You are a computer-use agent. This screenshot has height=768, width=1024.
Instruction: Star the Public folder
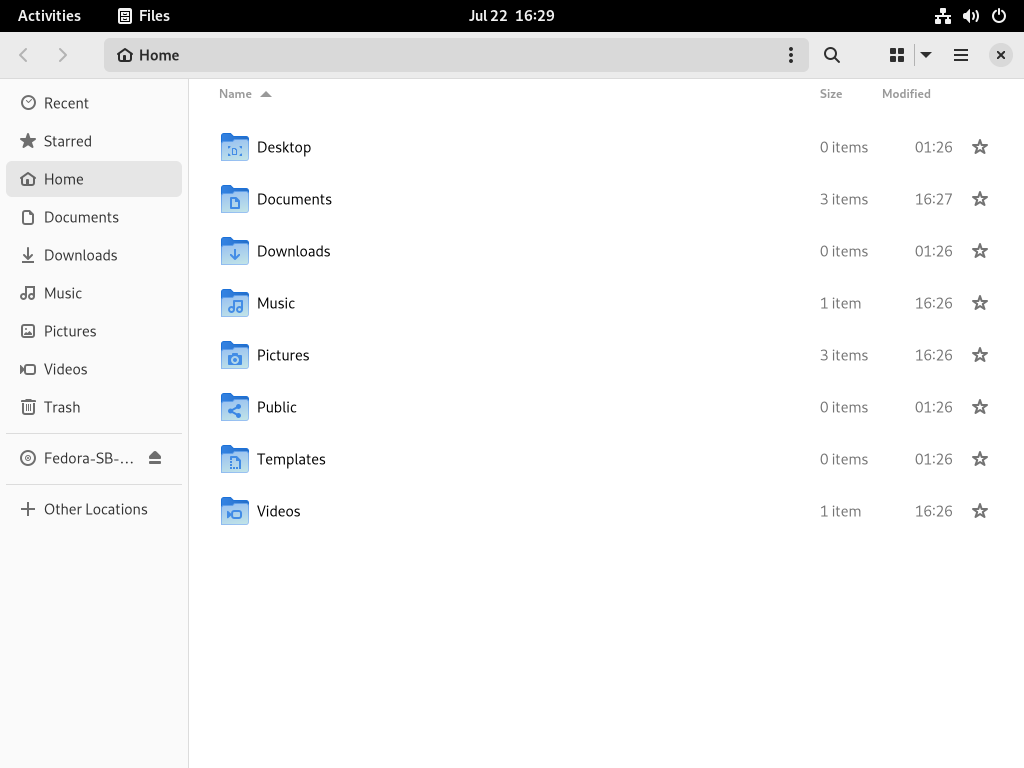click(x=980, y=407)
